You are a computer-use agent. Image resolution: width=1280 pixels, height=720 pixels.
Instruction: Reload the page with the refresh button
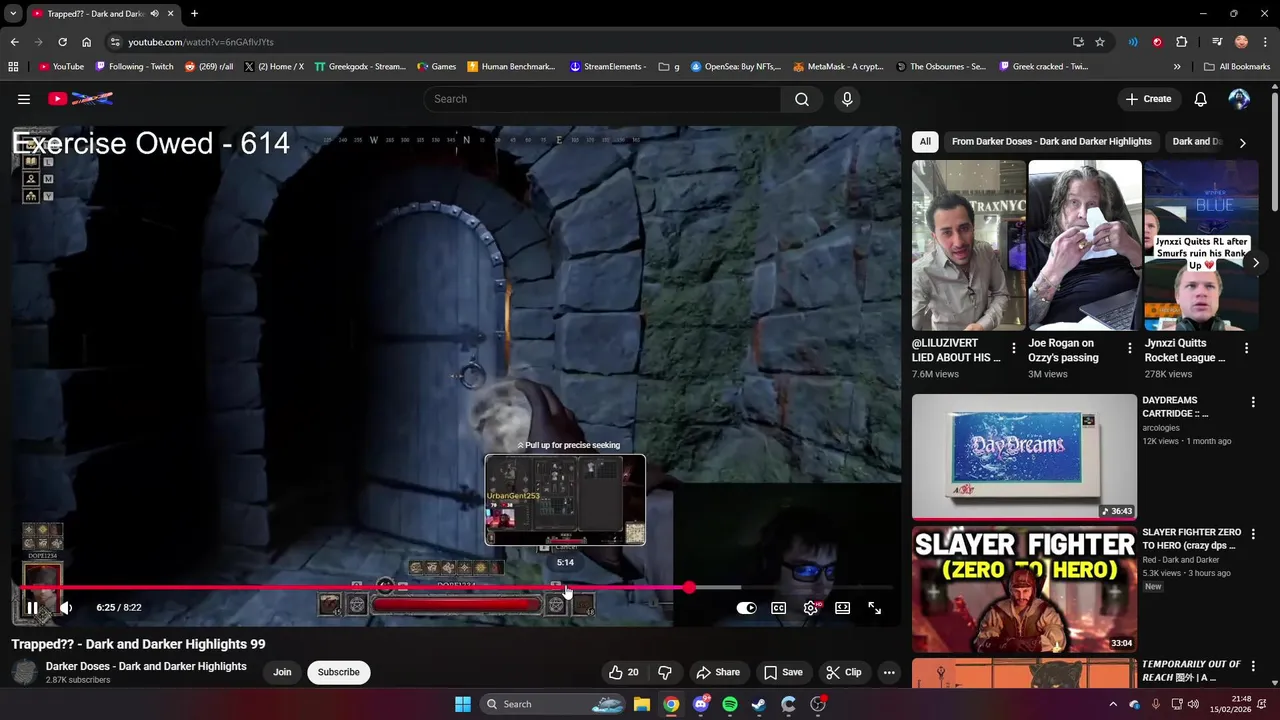click(x=62, y=42)
